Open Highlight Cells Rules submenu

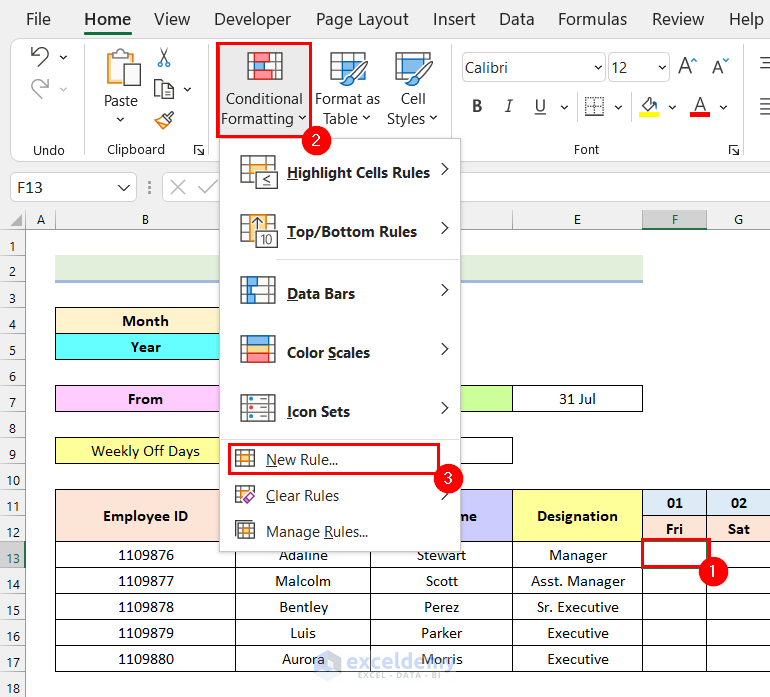pyautogui.click(x=340, y=172)
